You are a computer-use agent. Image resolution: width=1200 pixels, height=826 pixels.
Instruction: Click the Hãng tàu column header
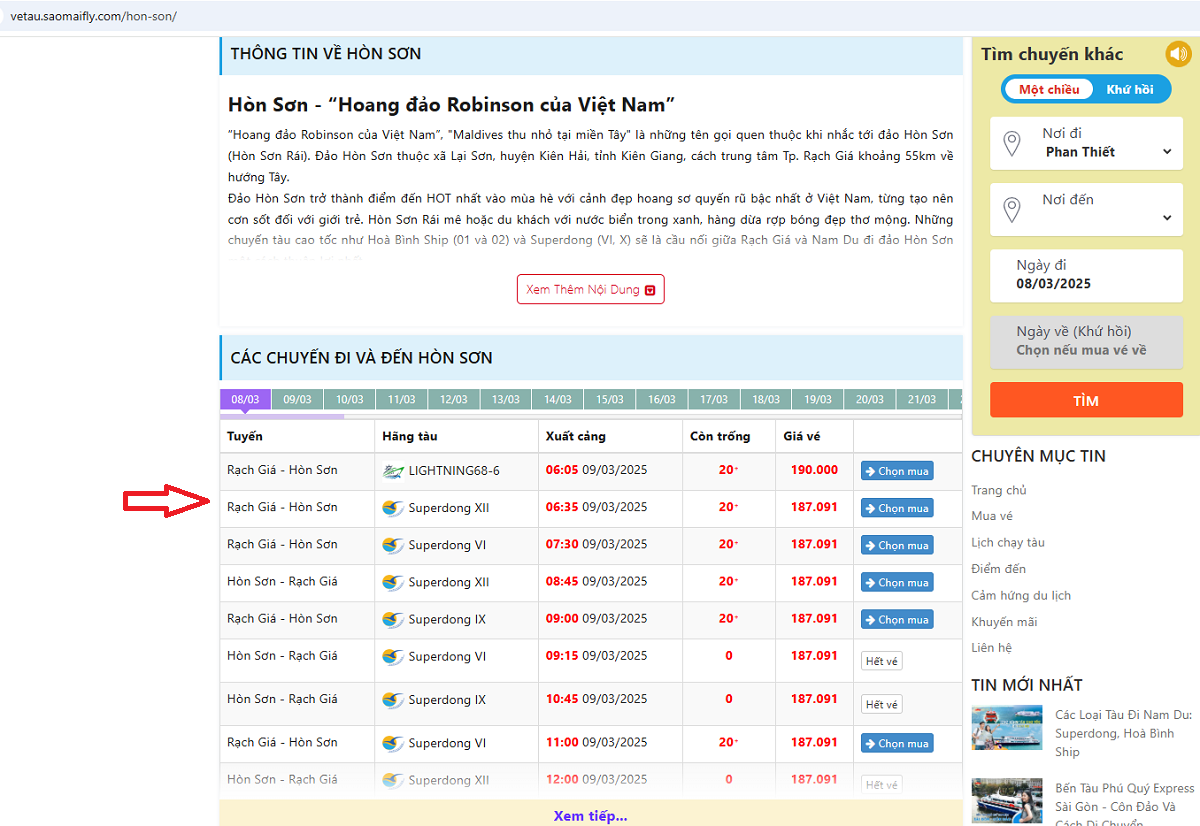coord(410,436)
